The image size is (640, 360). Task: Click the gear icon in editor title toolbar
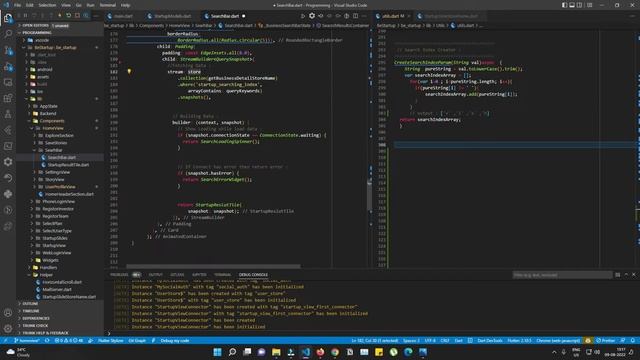312,16
